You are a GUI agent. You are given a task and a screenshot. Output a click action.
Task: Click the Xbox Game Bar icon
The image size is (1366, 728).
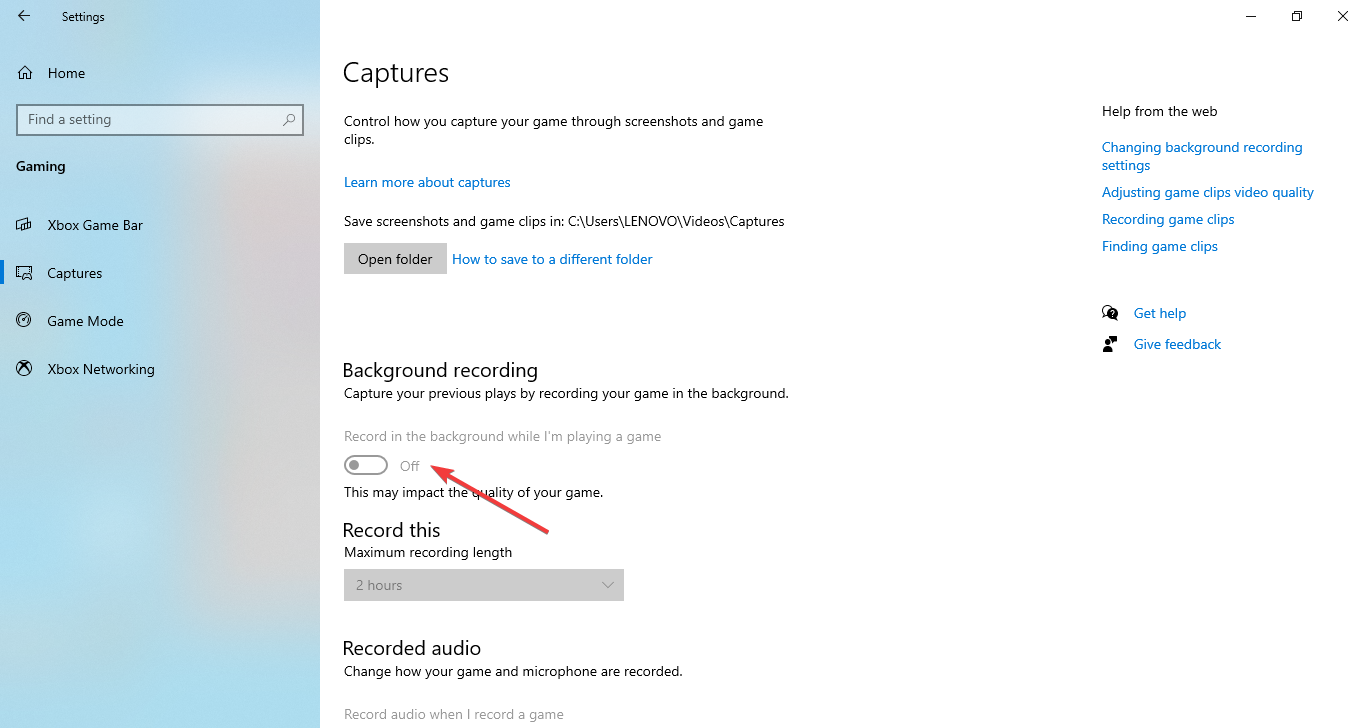pos(25,225)
